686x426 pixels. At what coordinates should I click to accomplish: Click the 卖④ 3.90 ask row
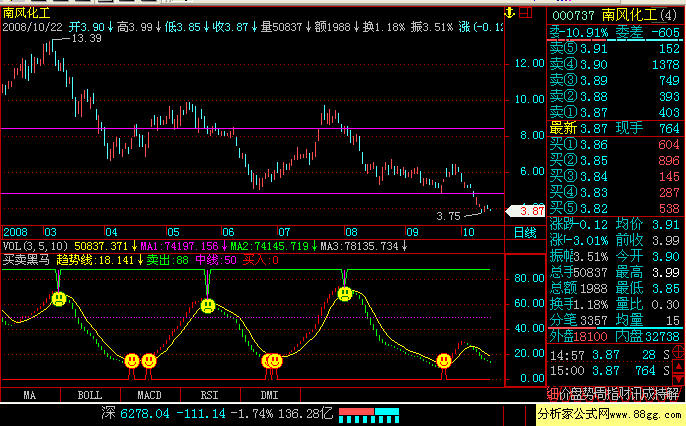[615, 65]
